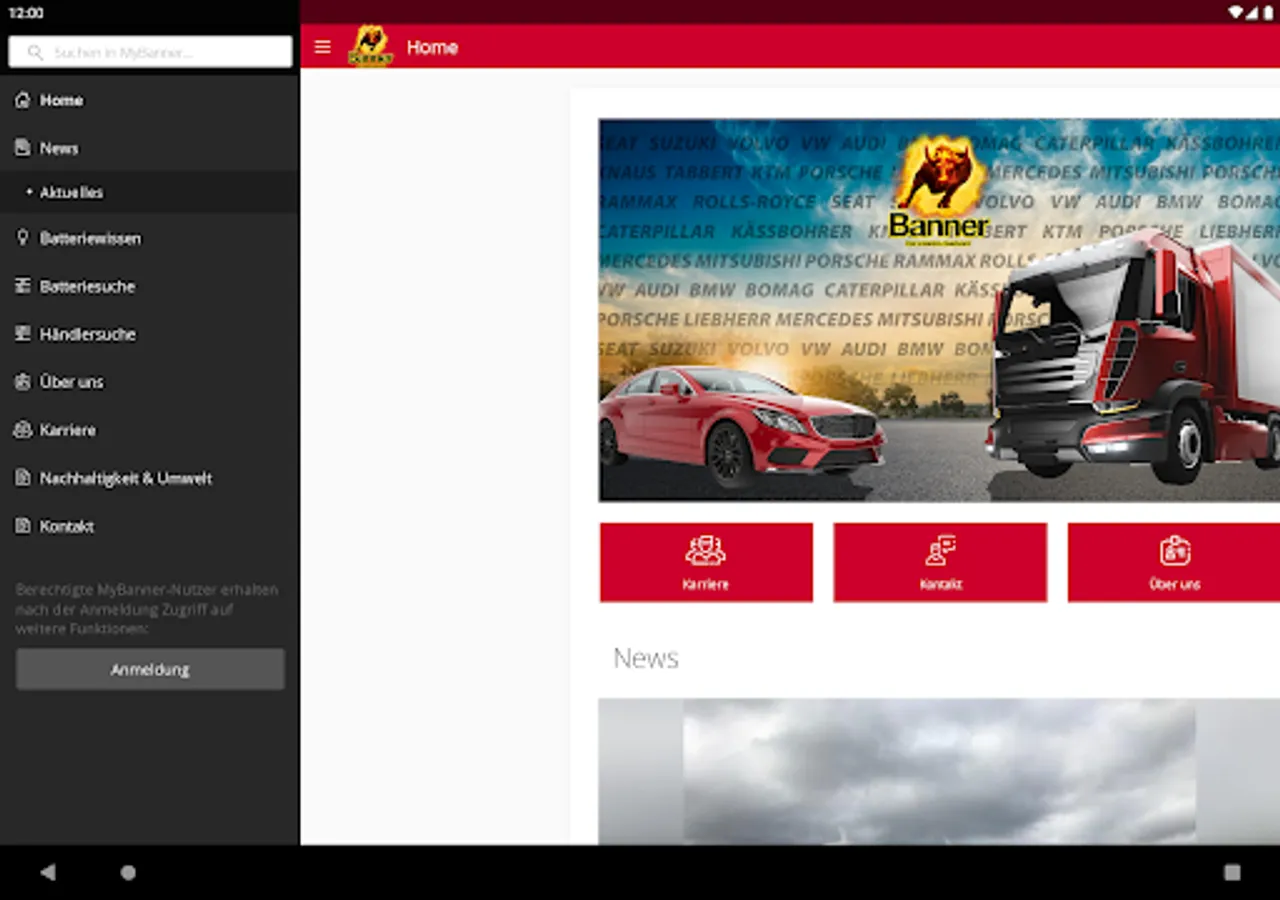Focus the Suchen in MyBanner search field
Screen dimensions: 1280x900
(150, 52)
